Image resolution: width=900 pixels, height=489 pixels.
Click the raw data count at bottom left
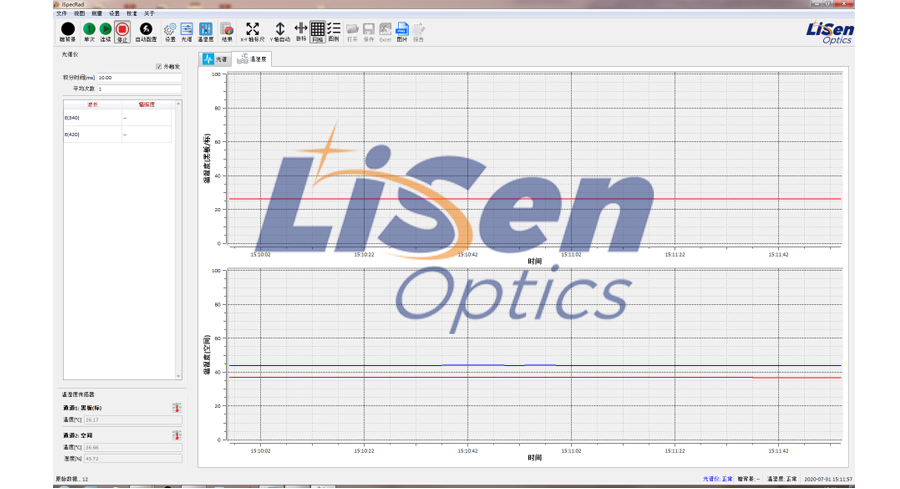click(x=72, y=479)
